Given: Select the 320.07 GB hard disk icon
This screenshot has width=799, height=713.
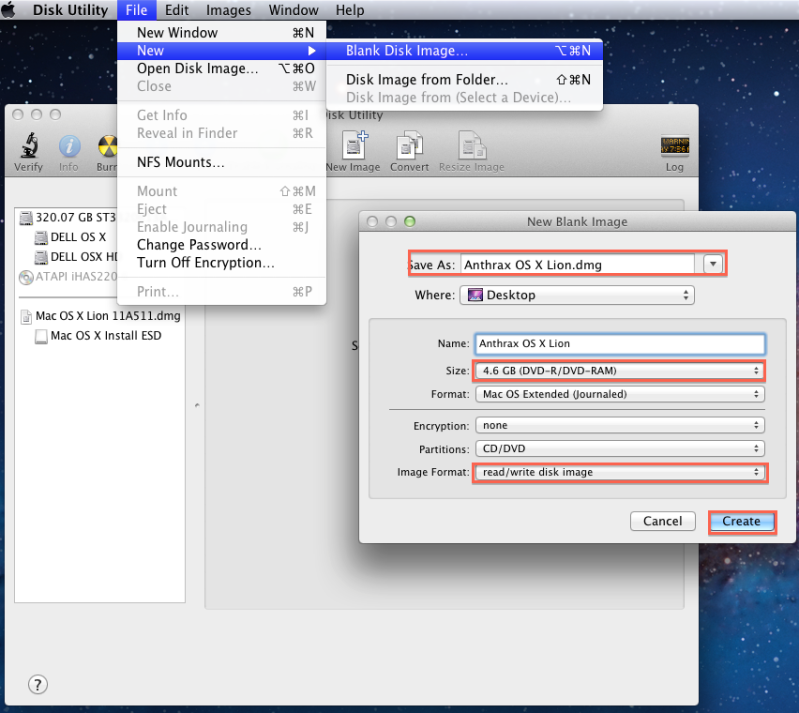Looking at the screenshot, I should 25,218.
